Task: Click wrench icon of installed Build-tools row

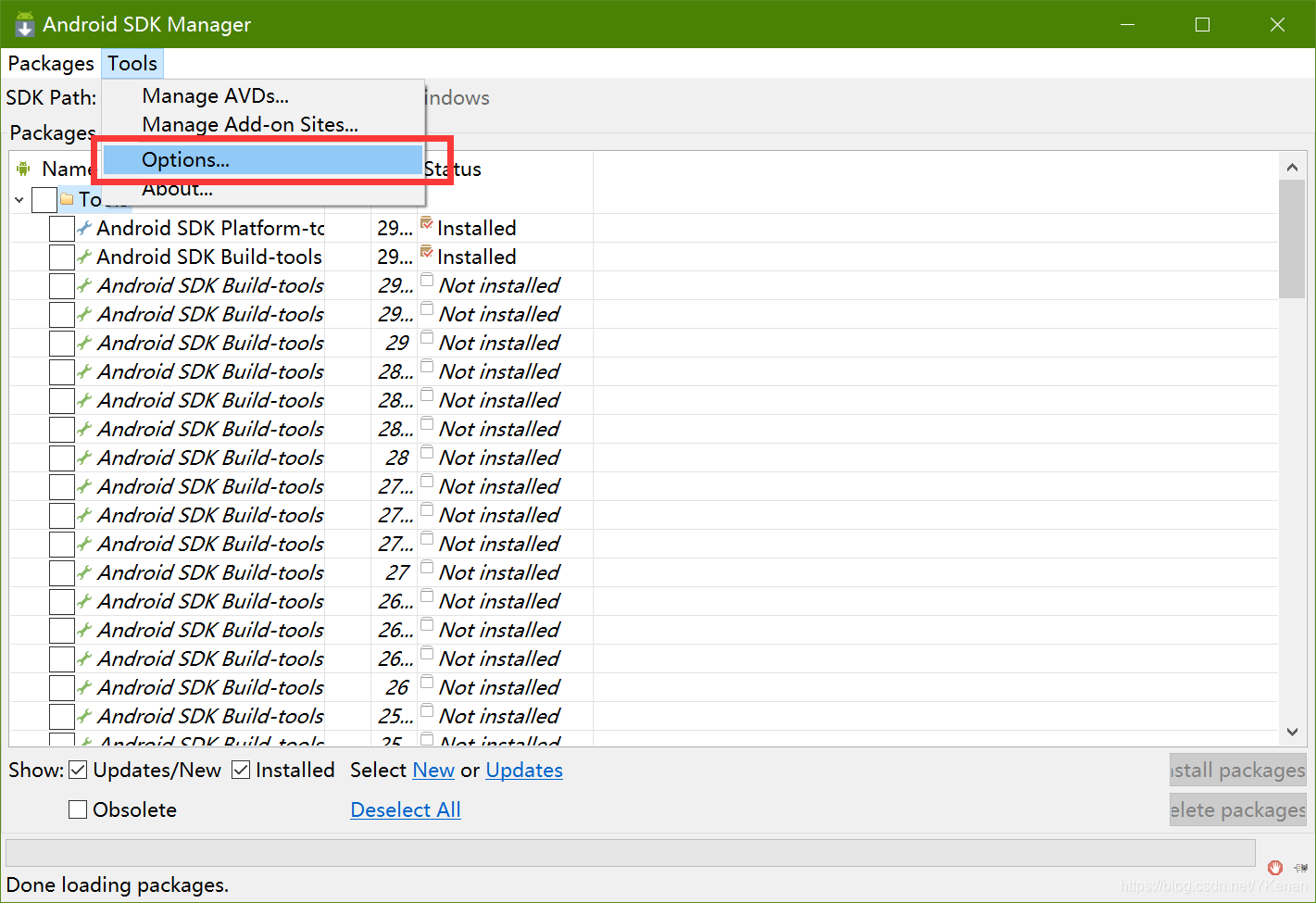Action: click(84, 257)
